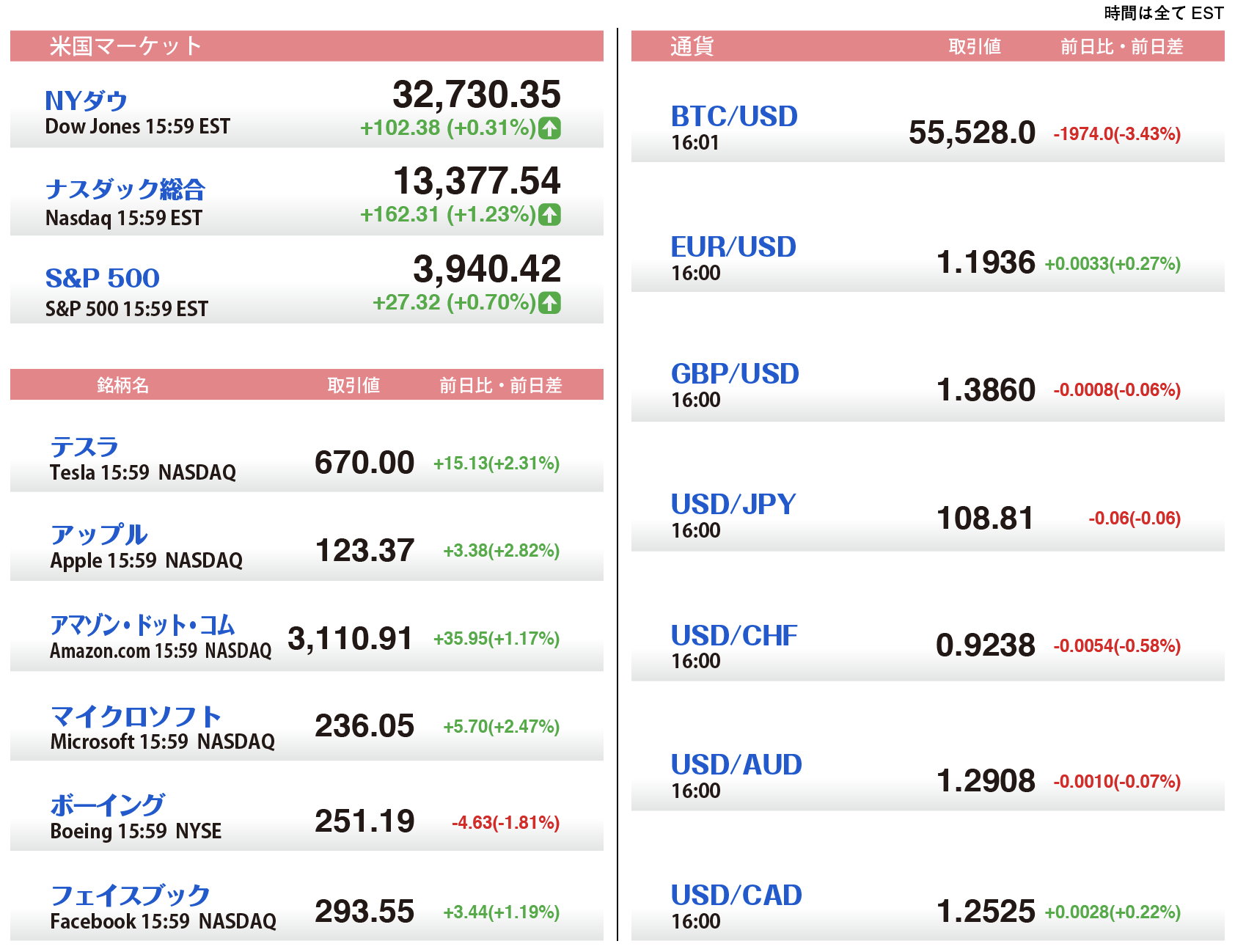Open the S&P 500 index link

click(x=102, y=278)
